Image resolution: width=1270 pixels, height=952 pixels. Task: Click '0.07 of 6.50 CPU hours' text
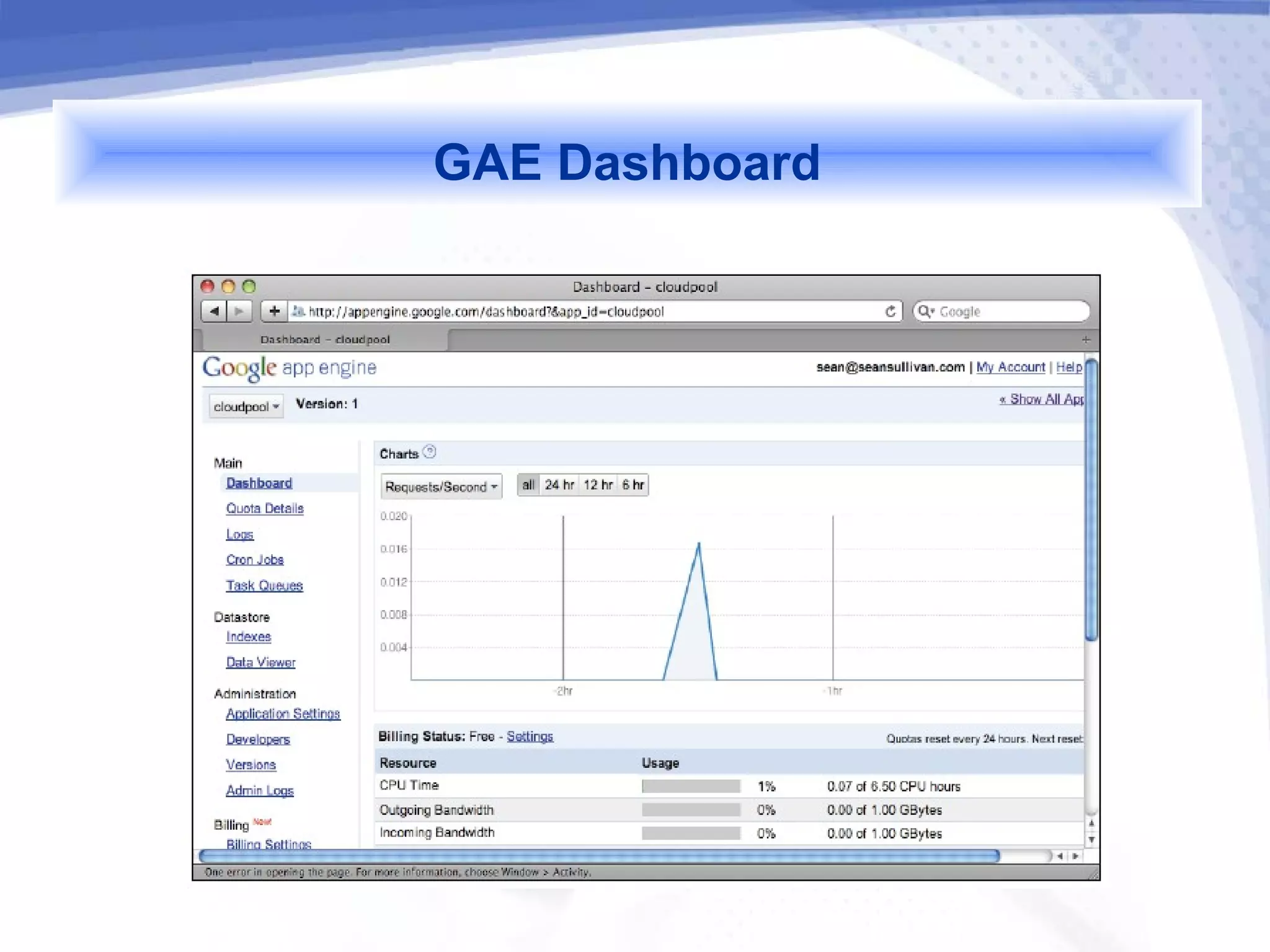click(894, 787)
